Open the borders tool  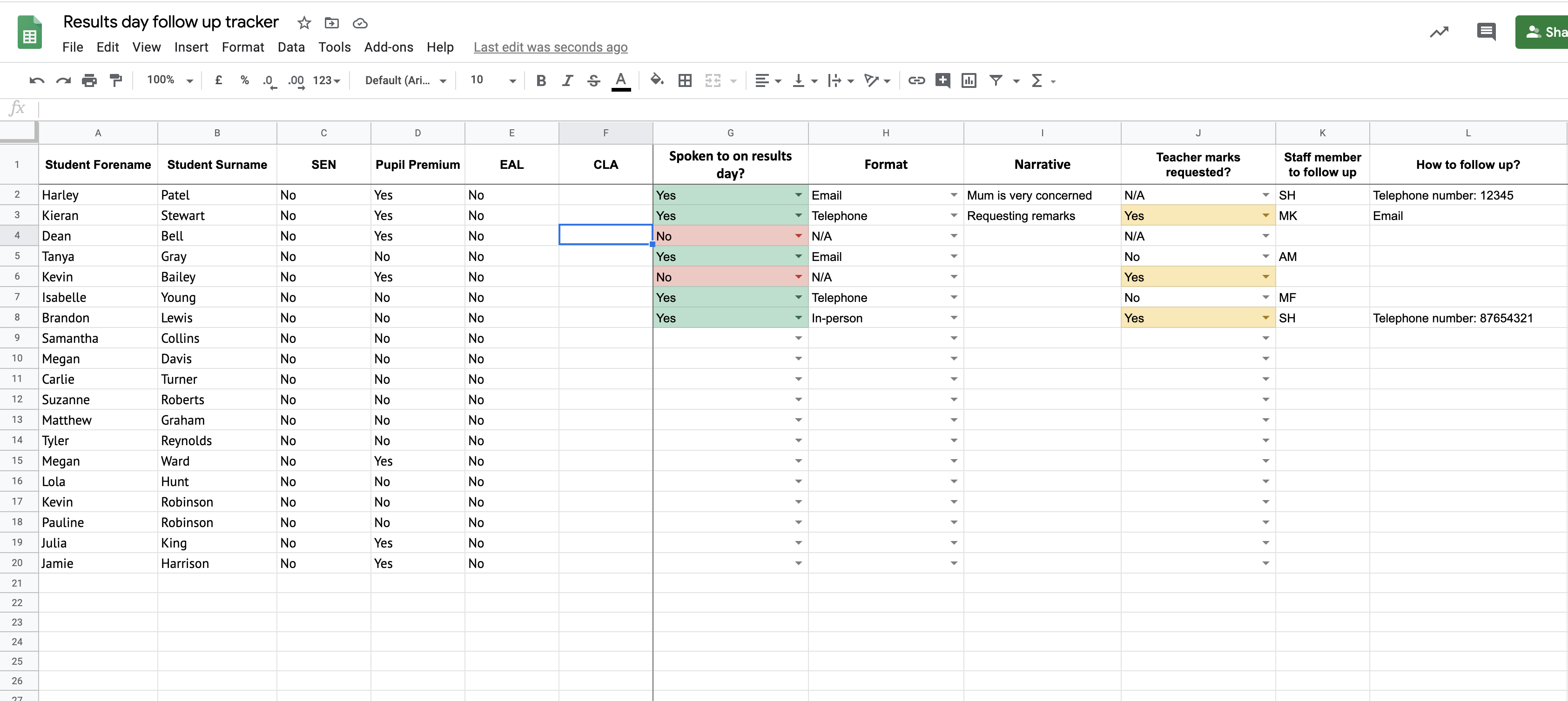tap(685, 80)
